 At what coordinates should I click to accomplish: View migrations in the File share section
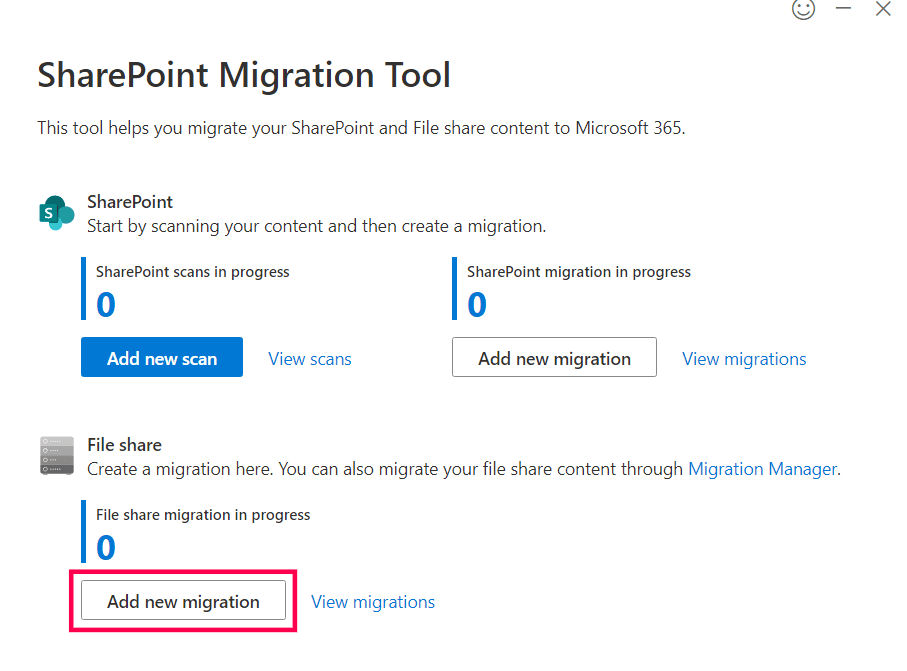click(x=373, y=602)
